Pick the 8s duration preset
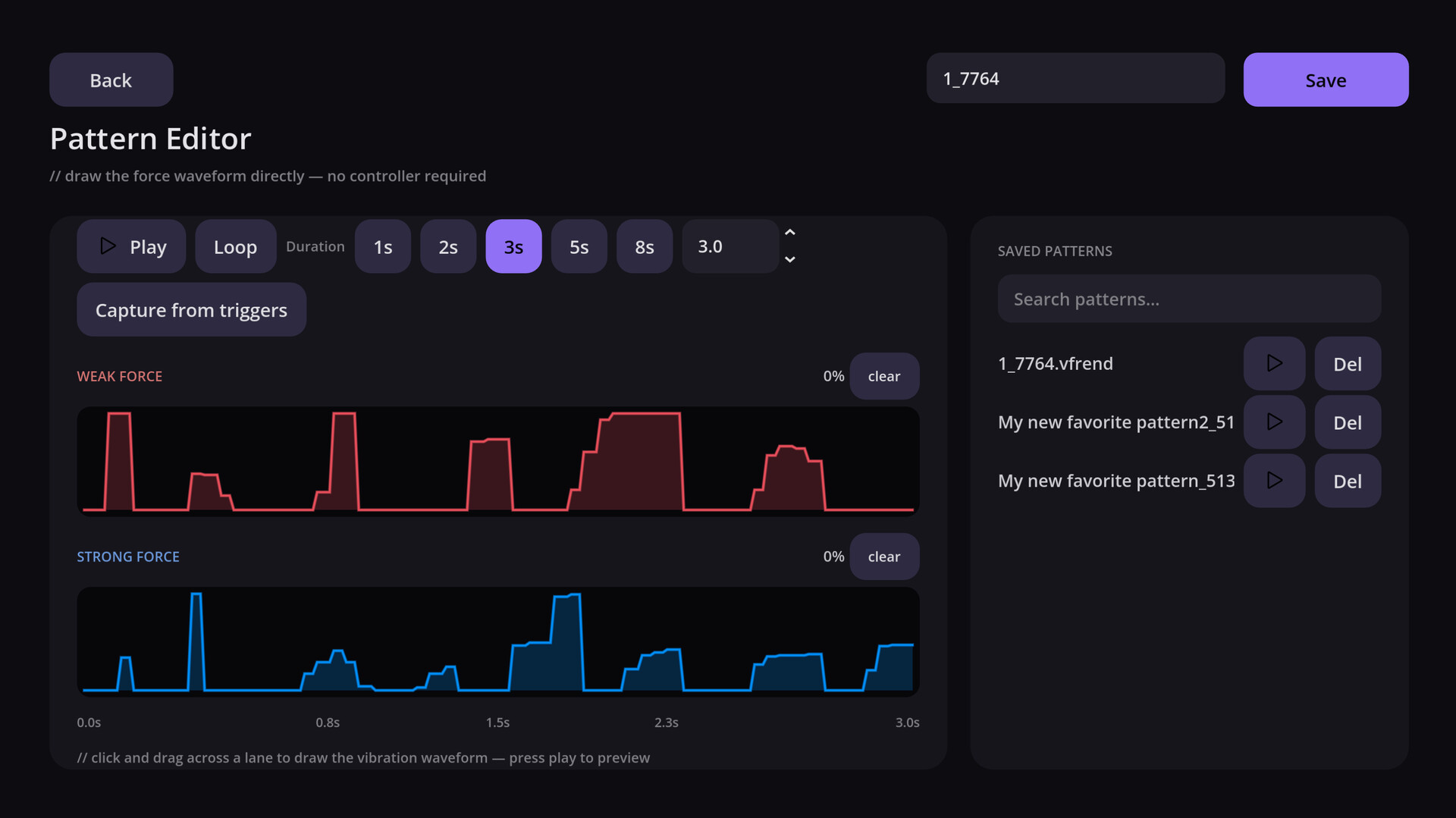The image size is (1456, 818). tap(645, 246)
